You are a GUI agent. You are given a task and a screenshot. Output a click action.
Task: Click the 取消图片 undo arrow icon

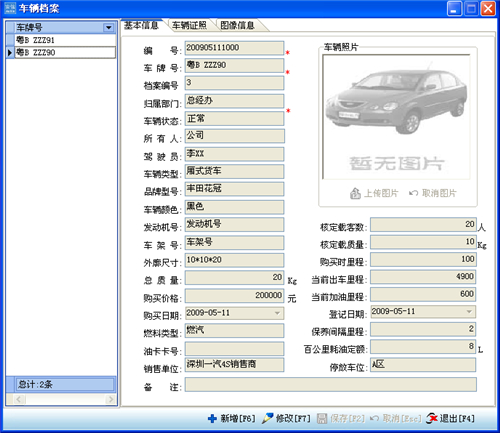coord(414,193)
